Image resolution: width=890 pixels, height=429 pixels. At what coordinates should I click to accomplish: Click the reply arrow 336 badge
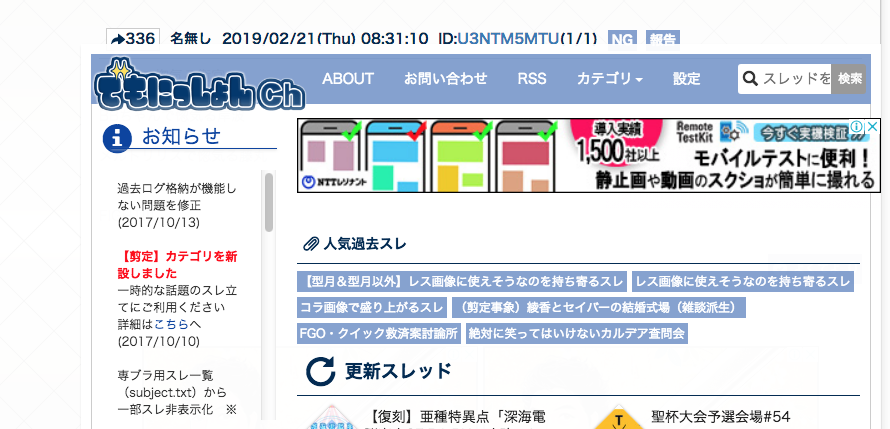coord(132,39)
